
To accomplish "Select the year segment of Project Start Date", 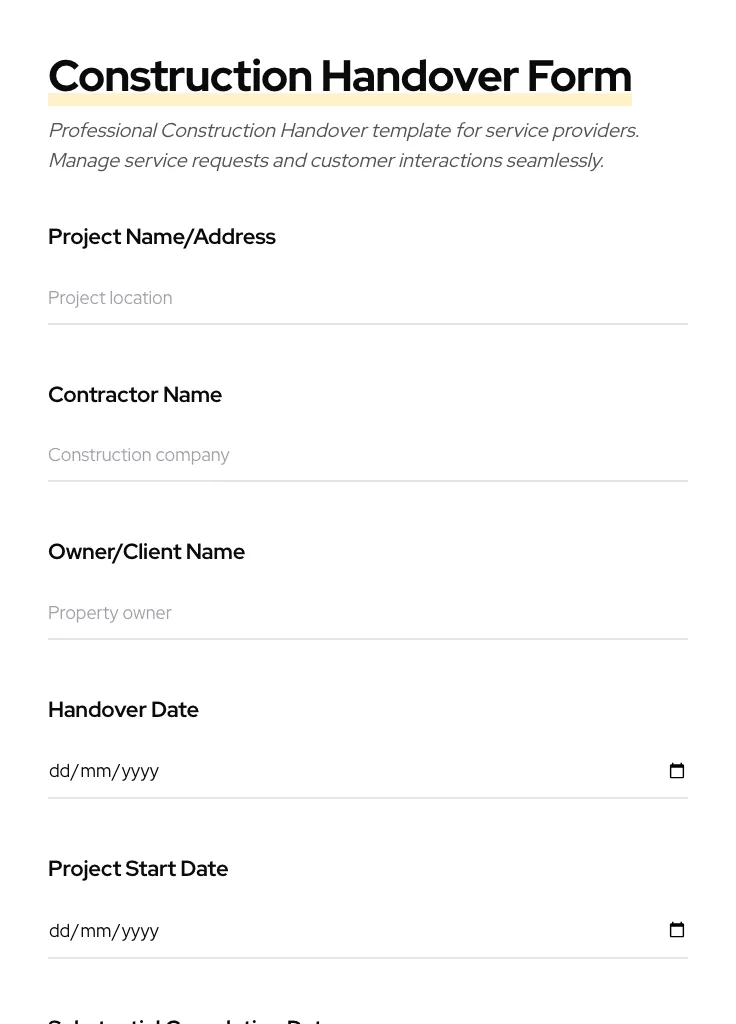I will (x=140, y=931).
